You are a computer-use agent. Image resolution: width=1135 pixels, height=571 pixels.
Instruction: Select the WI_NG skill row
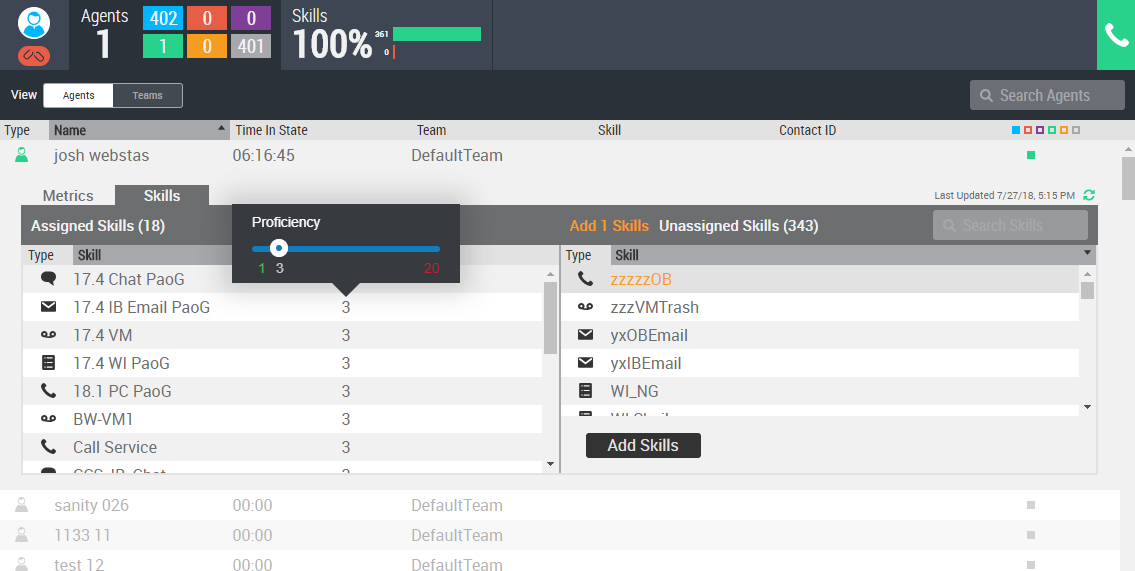click(820, 391)
